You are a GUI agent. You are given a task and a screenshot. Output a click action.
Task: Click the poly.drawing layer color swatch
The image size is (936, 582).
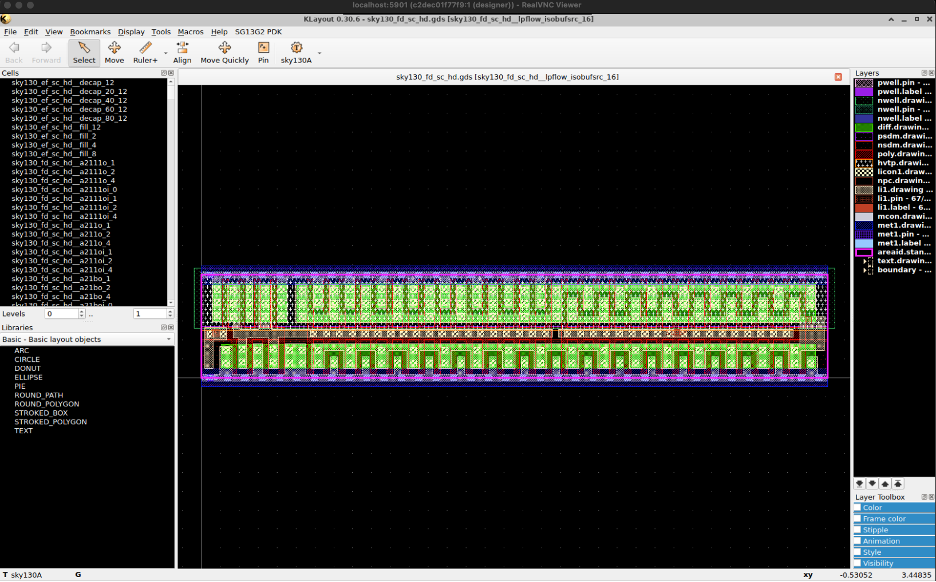click(x=863, y=154)
